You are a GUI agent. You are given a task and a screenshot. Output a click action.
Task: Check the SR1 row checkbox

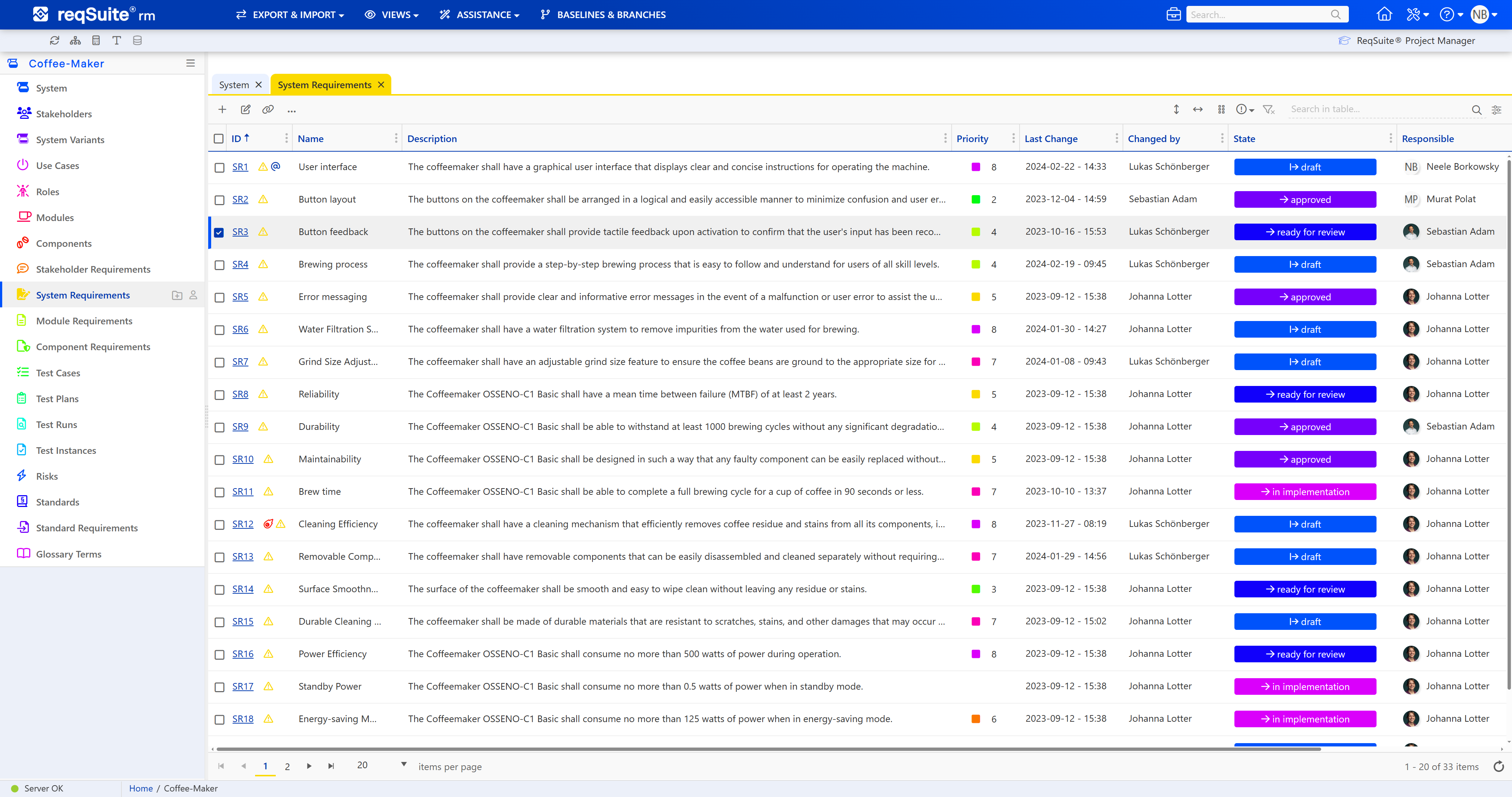point(218,167)
